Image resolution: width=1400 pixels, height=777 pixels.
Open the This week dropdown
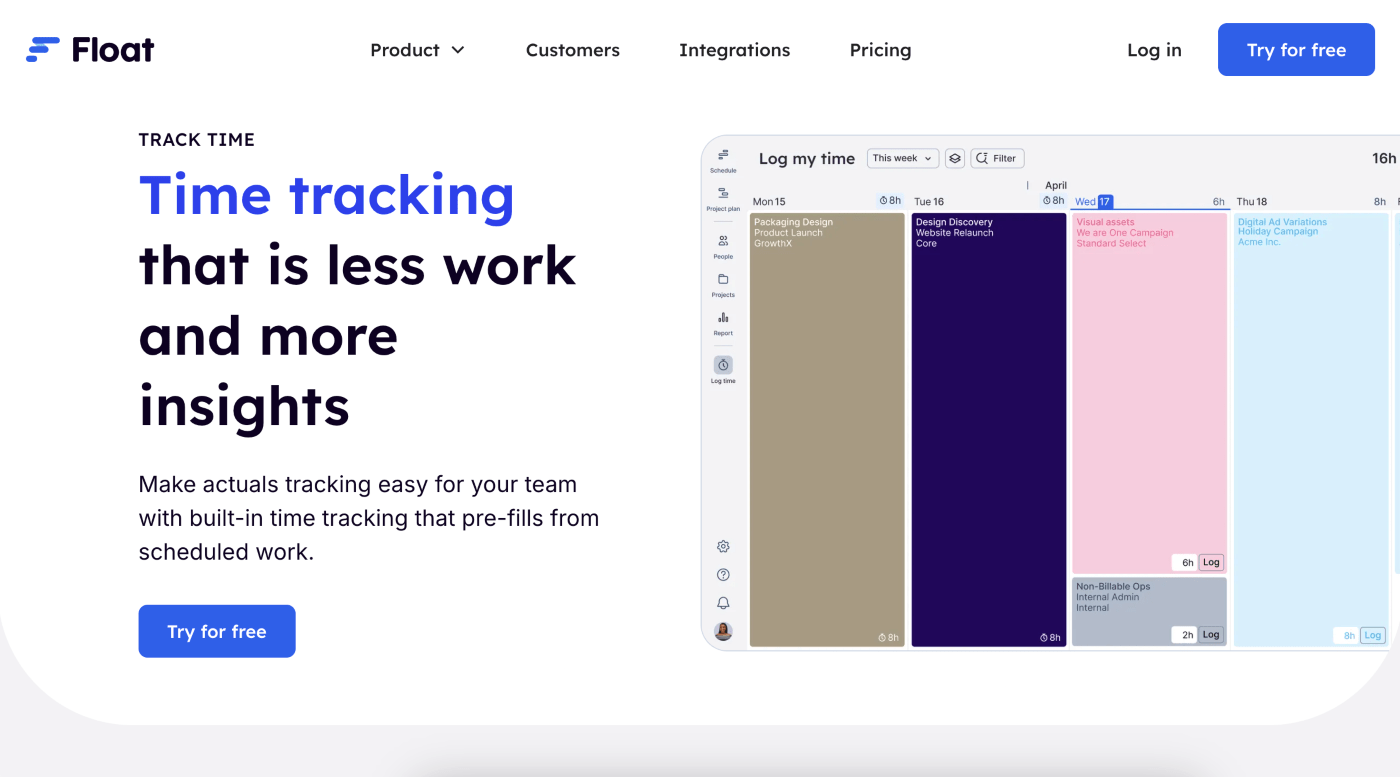(903, 158)
